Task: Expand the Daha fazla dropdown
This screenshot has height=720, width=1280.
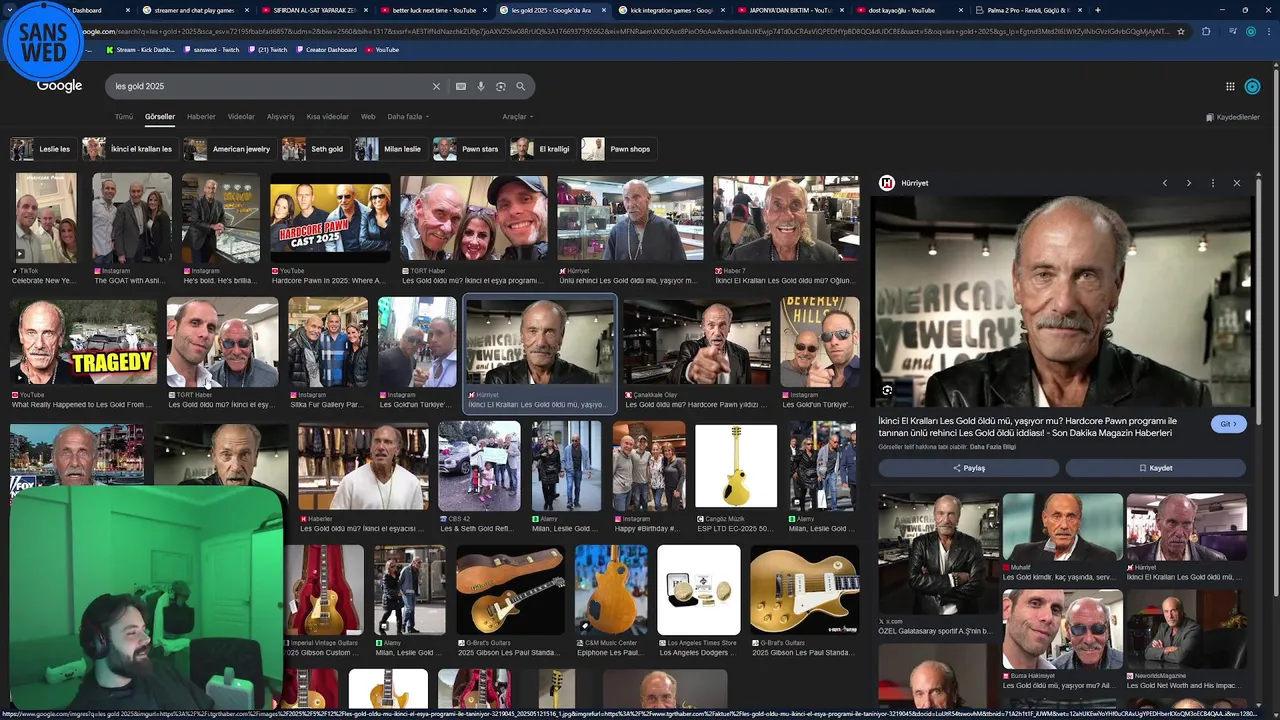Action: pyautogui.click(x=408, y=117)
